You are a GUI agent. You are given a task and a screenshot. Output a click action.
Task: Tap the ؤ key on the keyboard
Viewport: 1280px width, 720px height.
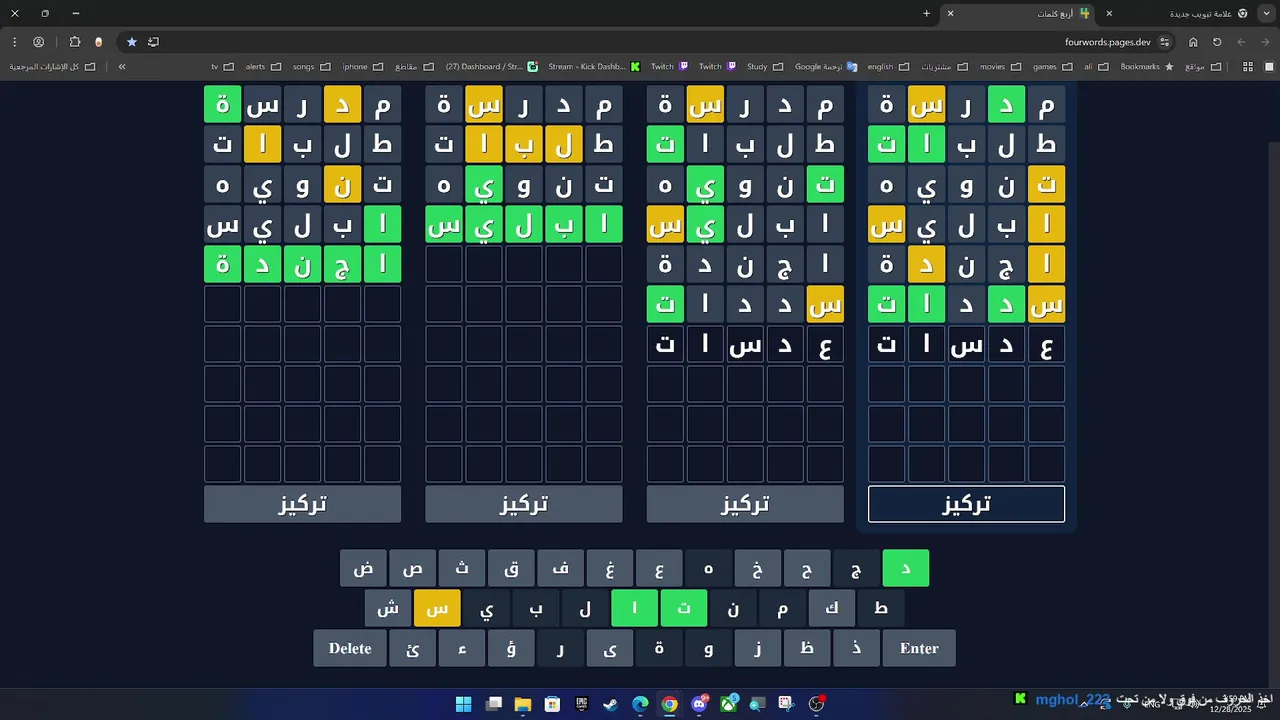pyautogui.click(x=511, y=648)
